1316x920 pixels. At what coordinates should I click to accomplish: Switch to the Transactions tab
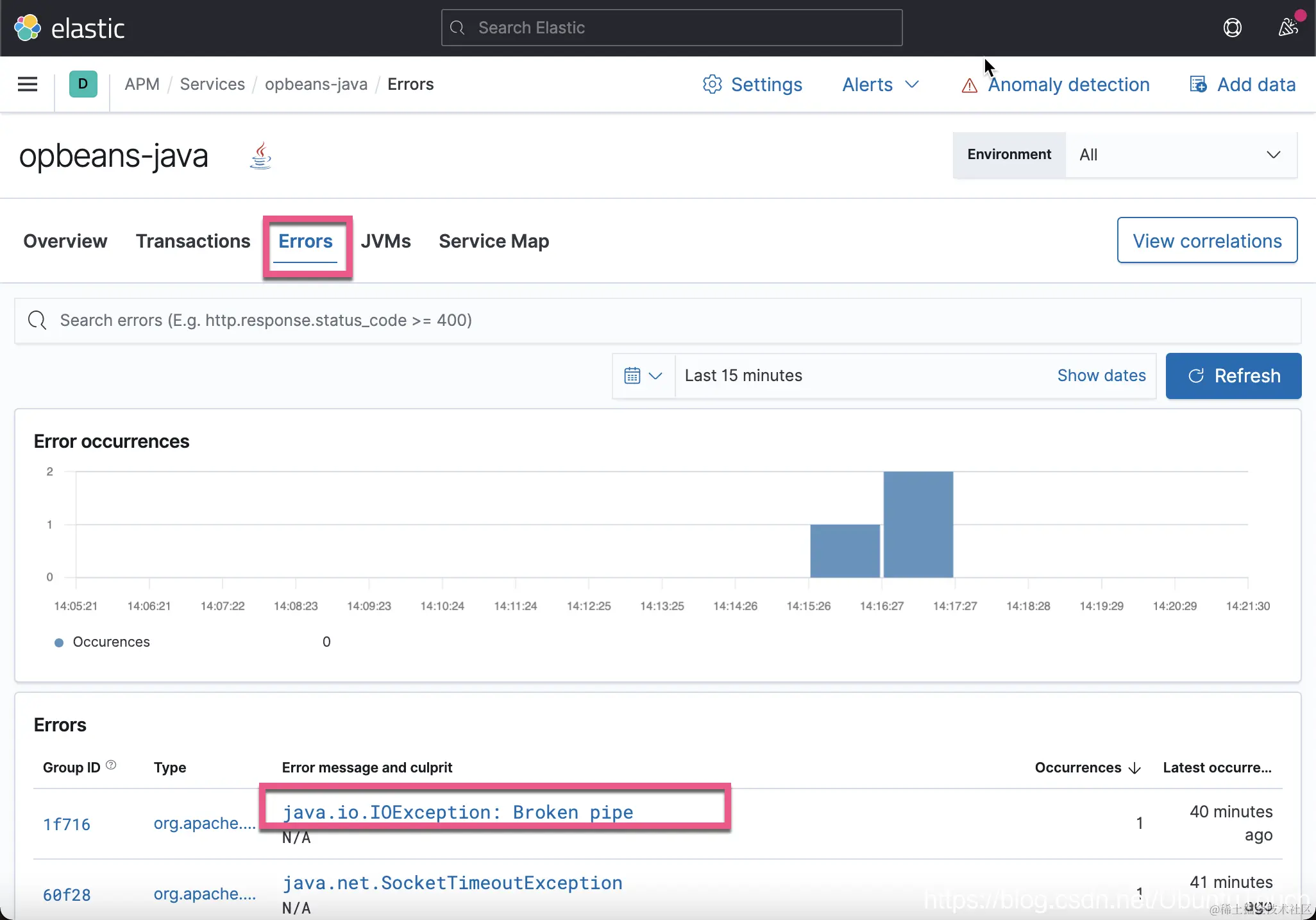tap(193, 241)
